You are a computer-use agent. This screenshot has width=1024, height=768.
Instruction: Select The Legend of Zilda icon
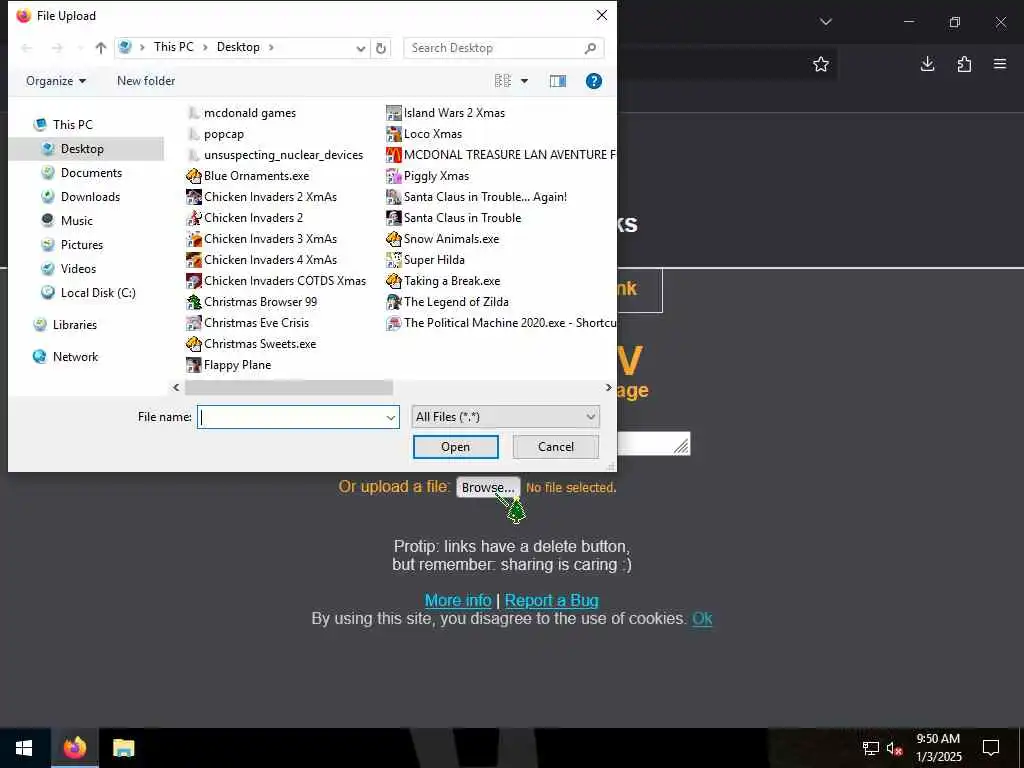point(393,302)
